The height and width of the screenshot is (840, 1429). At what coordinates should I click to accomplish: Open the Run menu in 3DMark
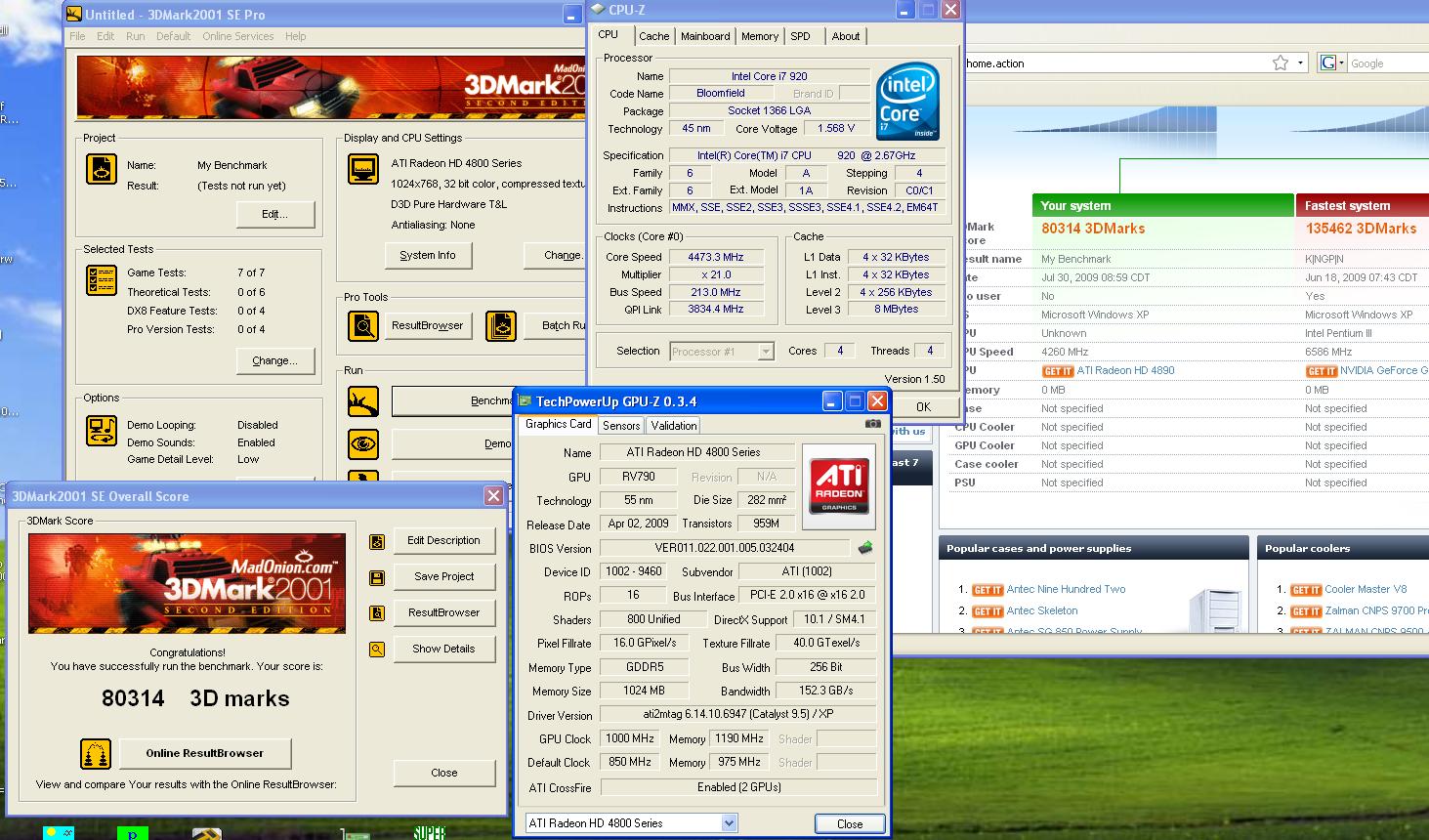click(x=136, y=36)
